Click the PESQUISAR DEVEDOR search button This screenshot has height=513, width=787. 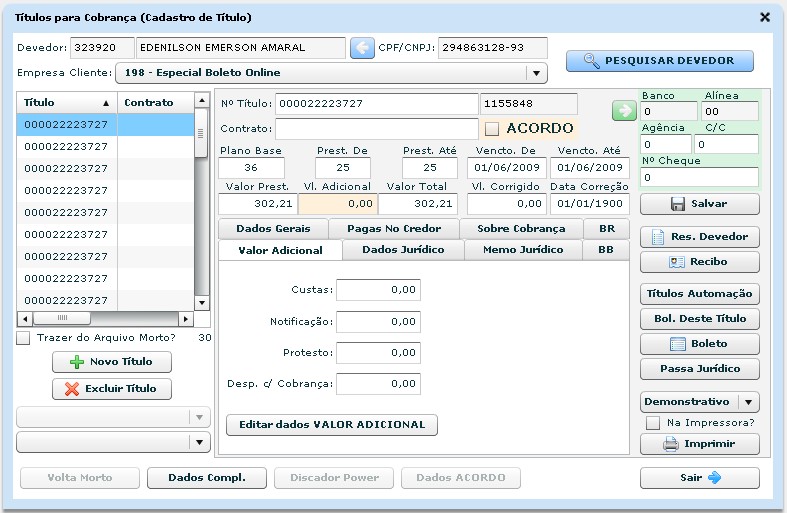[660, 61]
